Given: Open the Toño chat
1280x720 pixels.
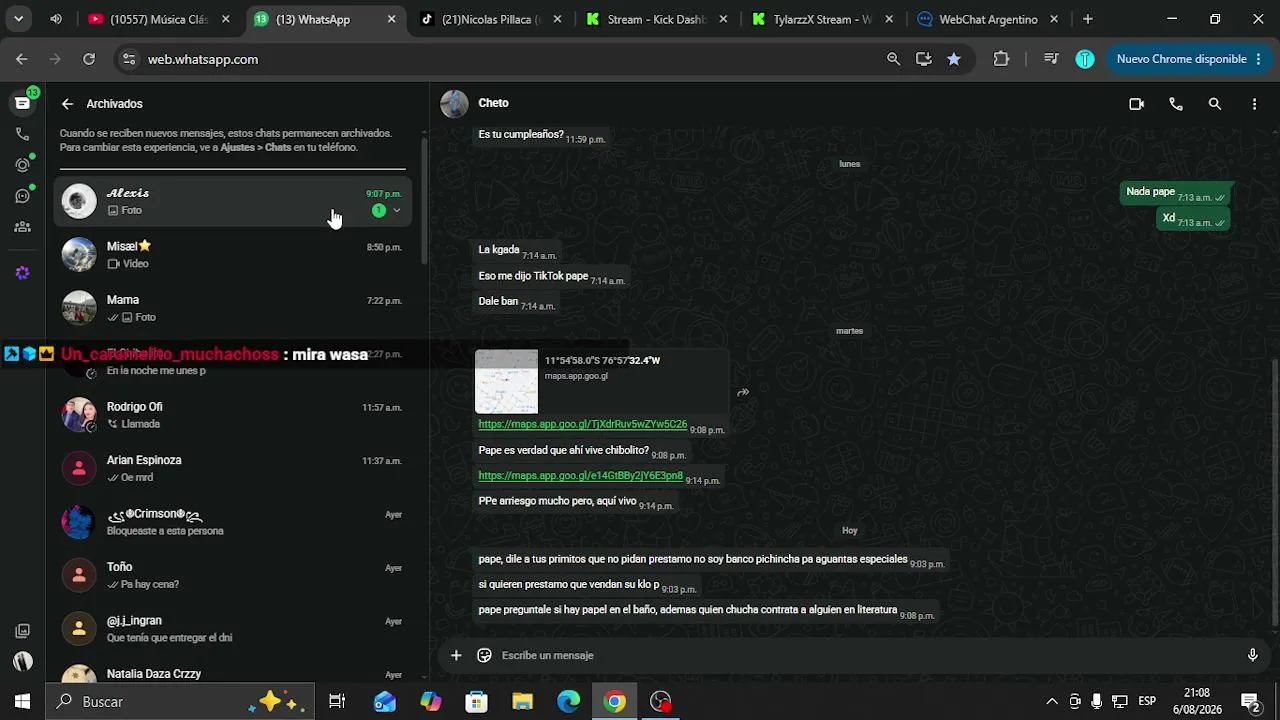Looking at the screenshot, I should click(233, 575).
